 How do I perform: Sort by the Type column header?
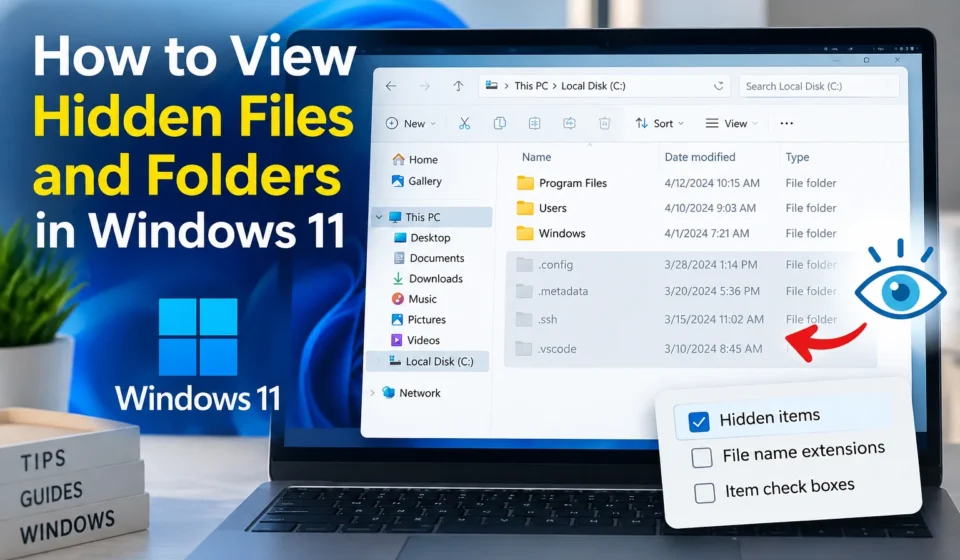[x=797, y=157]
